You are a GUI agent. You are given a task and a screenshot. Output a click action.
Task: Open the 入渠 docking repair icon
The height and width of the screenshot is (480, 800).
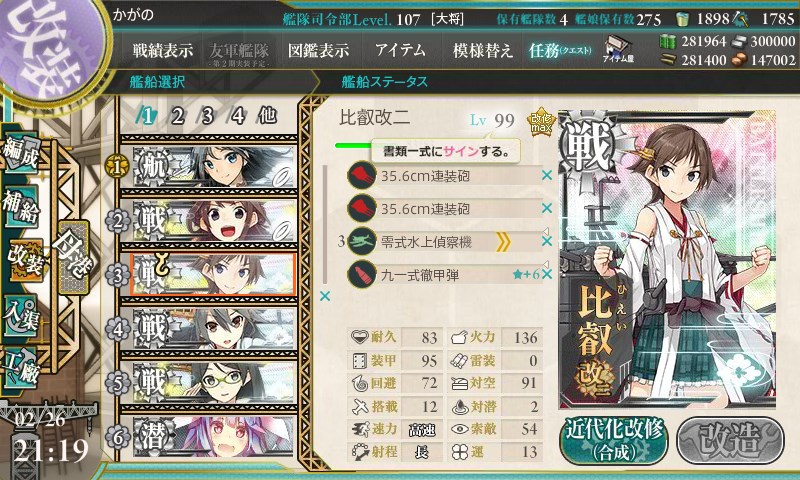point(20,316)
